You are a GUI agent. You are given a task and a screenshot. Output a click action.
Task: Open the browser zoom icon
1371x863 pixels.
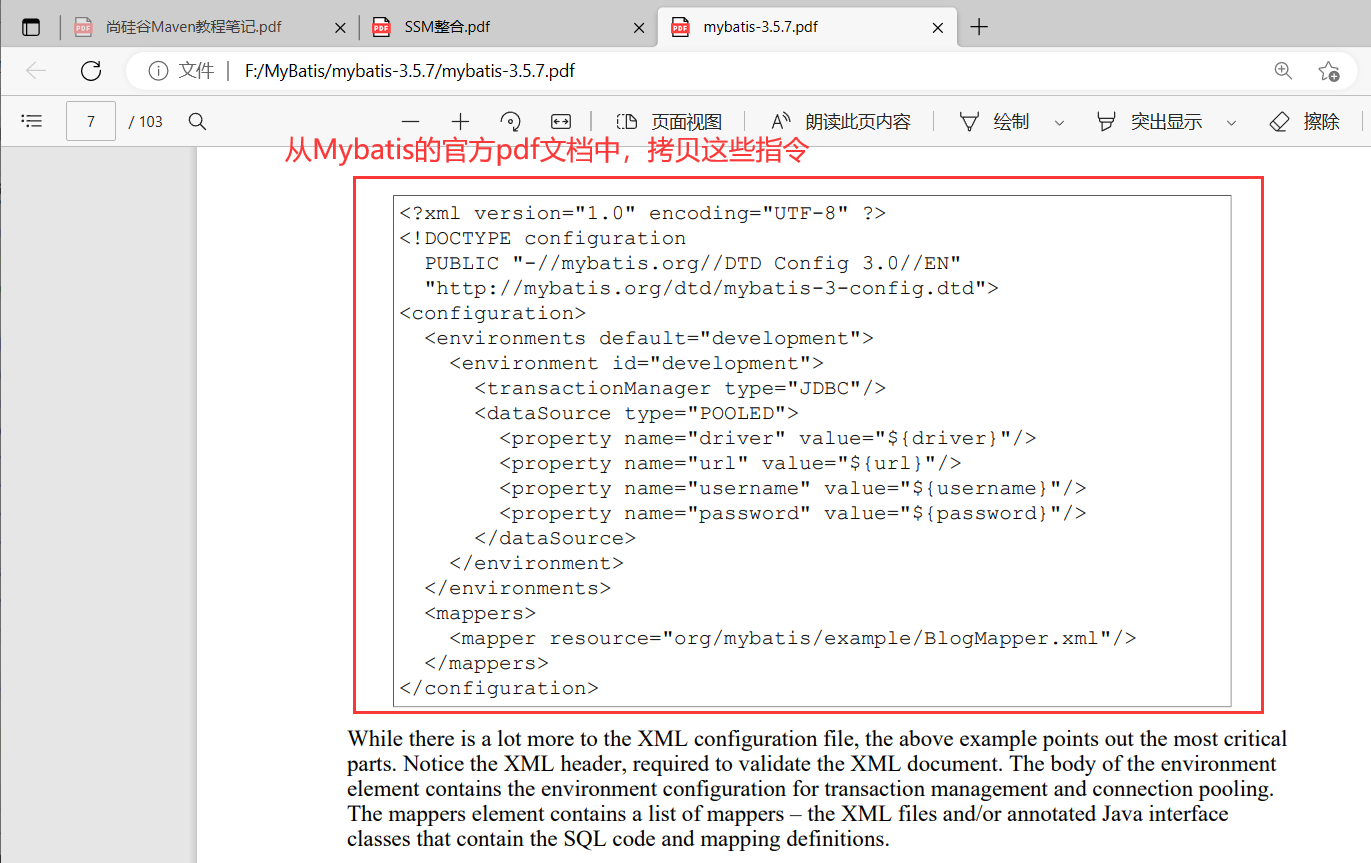tap(1283, 71)
